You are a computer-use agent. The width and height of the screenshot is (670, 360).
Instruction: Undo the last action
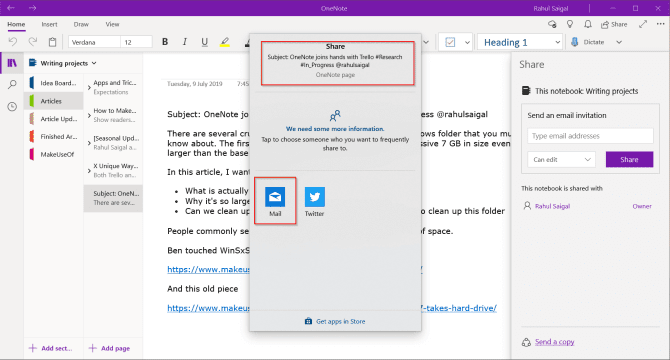[x=13, y=41]
